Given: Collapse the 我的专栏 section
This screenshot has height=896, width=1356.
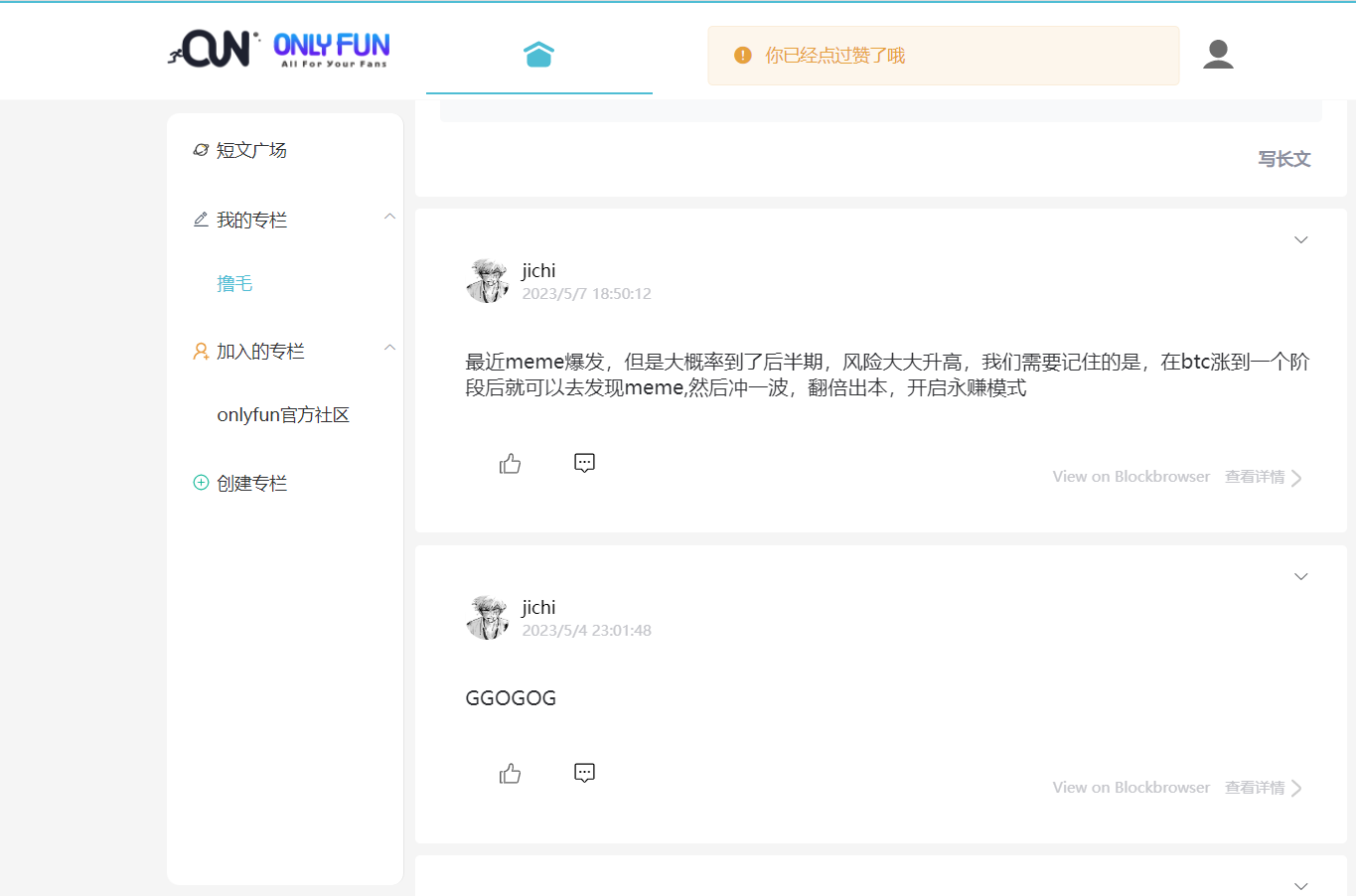Looking at the screenshot, I should pyautogui.click(x=389, y=216).
